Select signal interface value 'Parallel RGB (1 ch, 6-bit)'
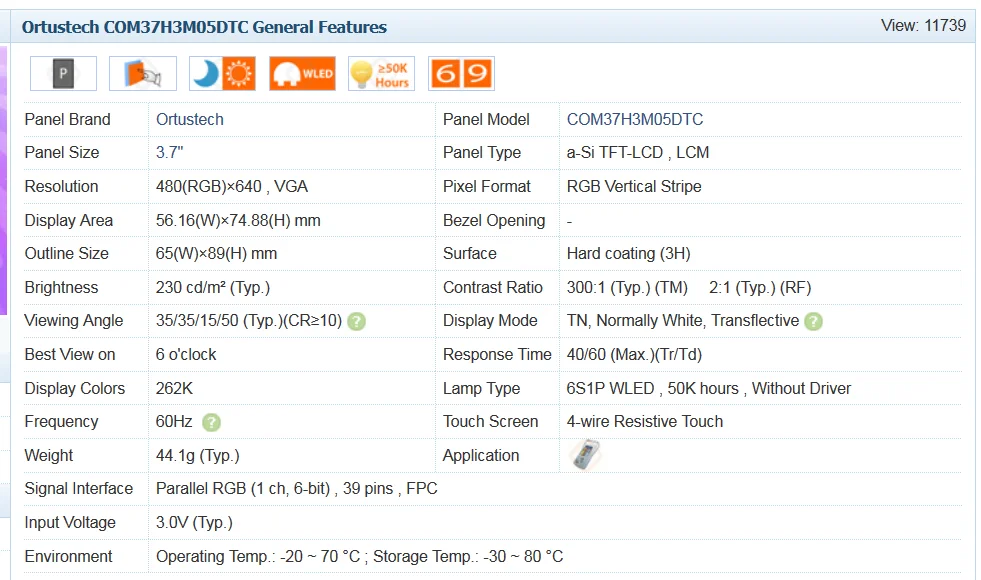 [243, 489]
